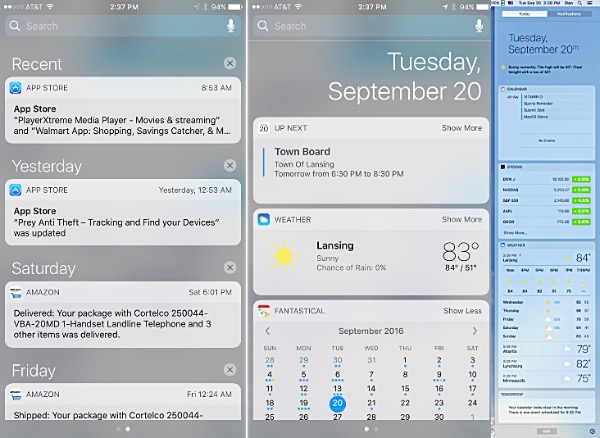Click the Lansing 84° row in the Mac Weather widget

[x=546, y=258]
